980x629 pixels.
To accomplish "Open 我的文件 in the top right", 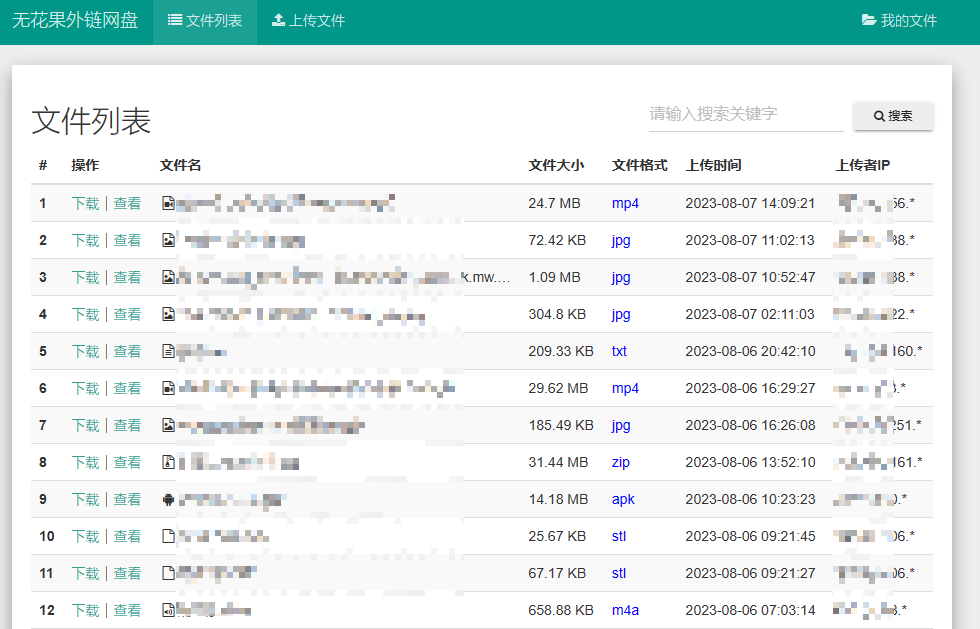I will pos(899,21).
